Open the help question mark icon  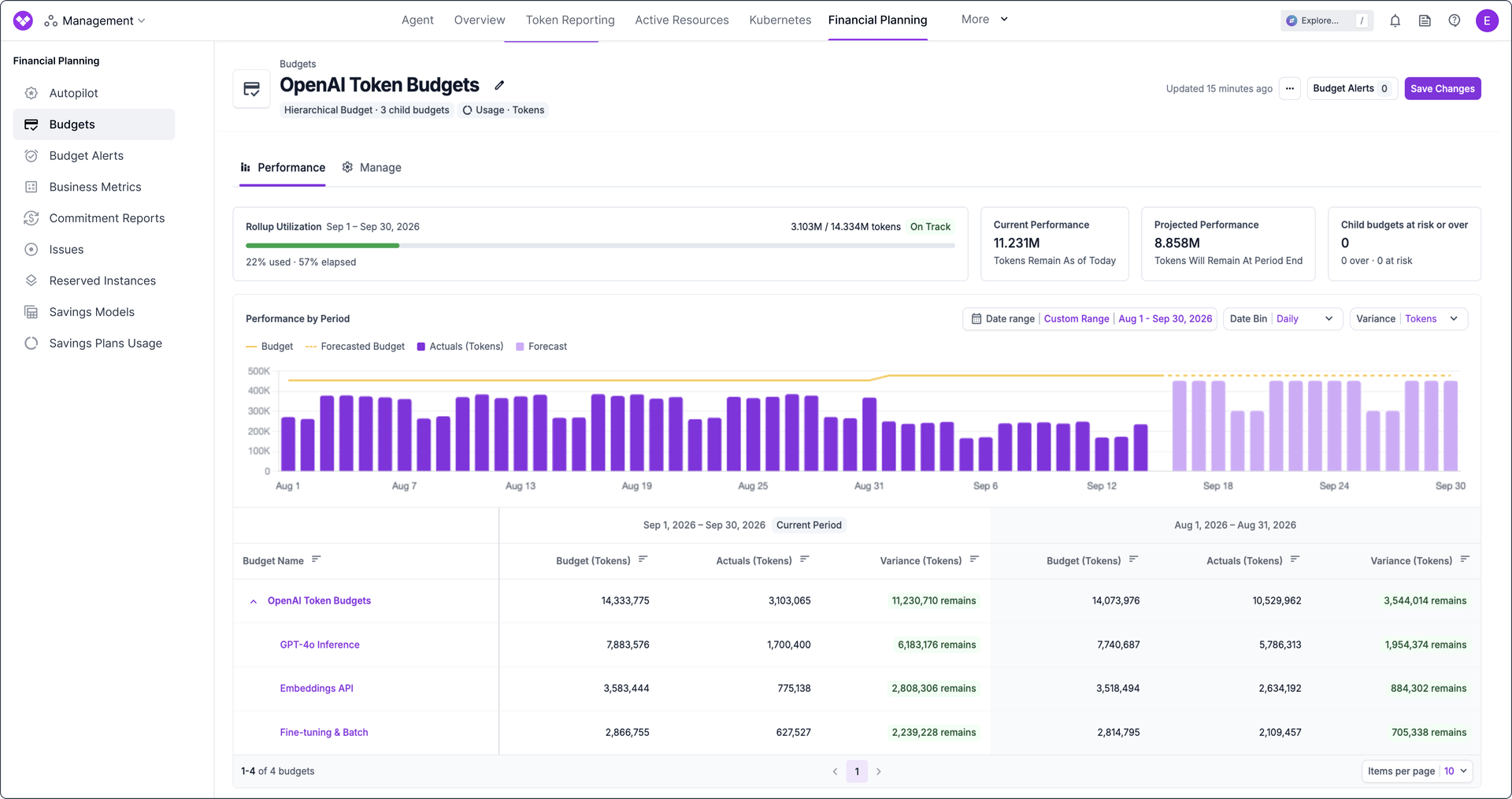1455,20
